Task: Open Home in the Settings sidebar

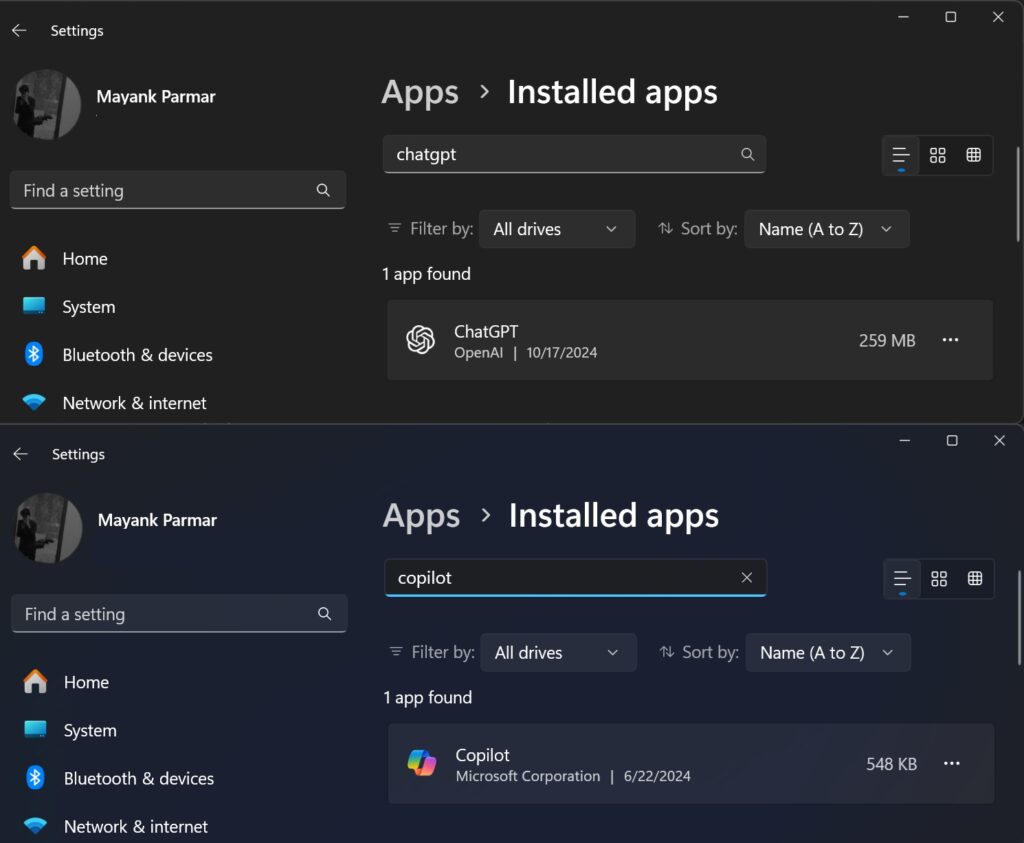Action: [x=84, y=258]
